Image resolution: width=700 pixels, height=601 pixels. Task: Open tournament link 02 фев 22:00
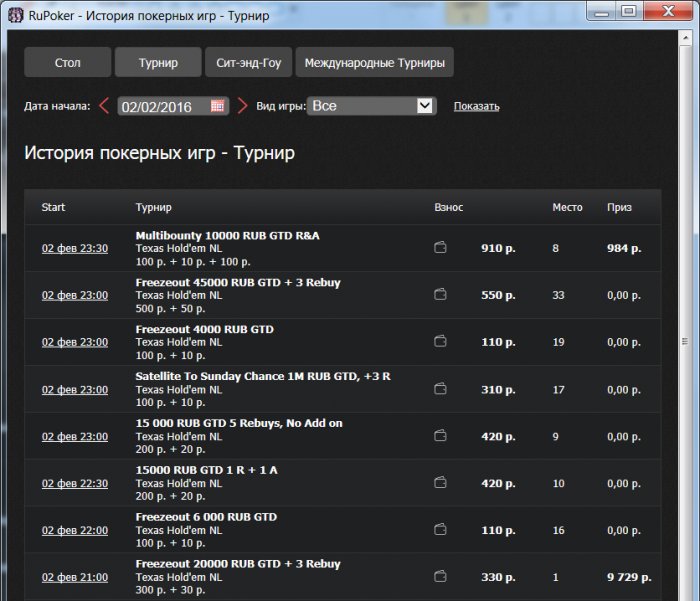(75, 530)
